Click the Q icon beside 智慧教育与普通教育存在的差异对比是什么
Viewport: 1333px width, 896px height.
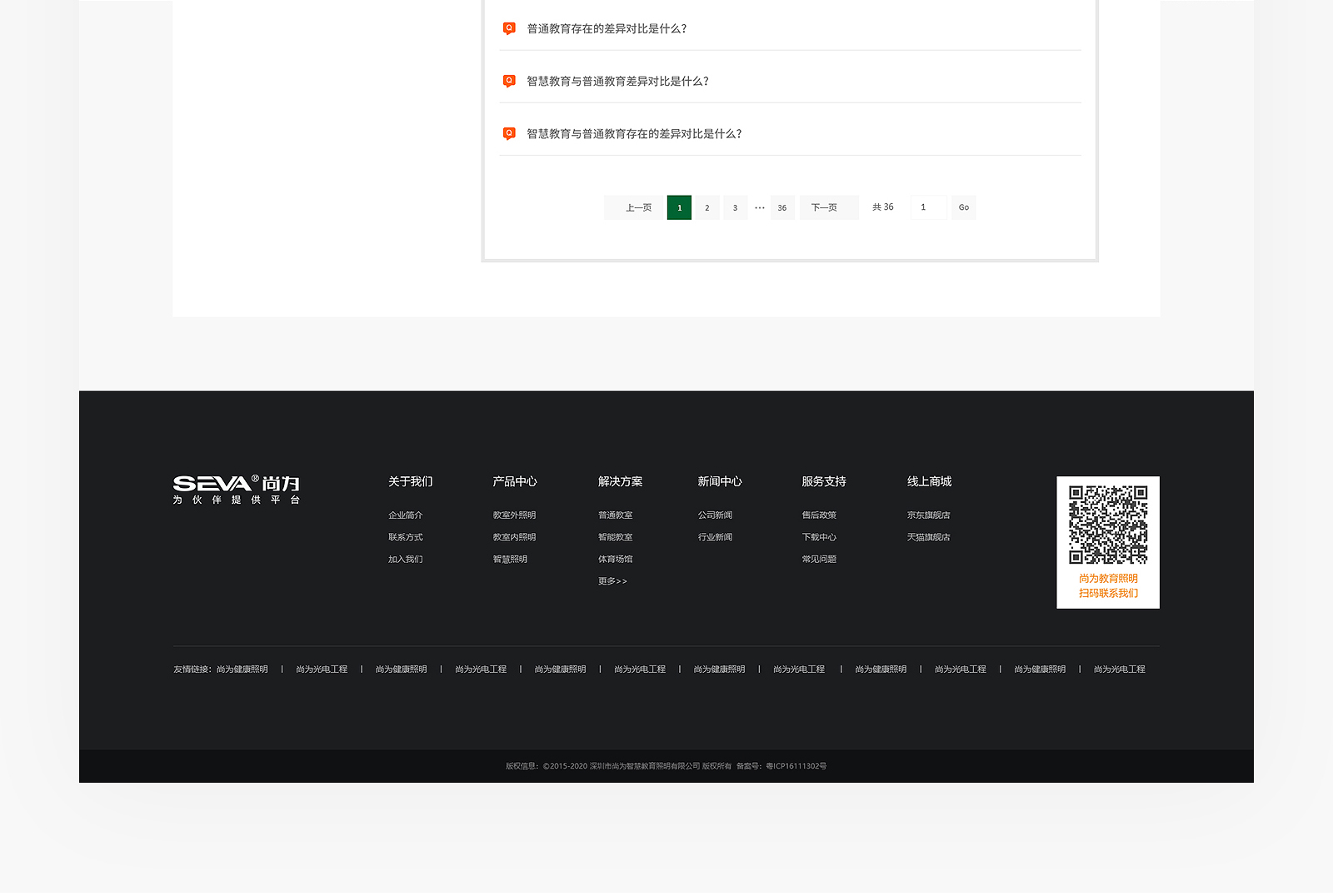(509, 134)
